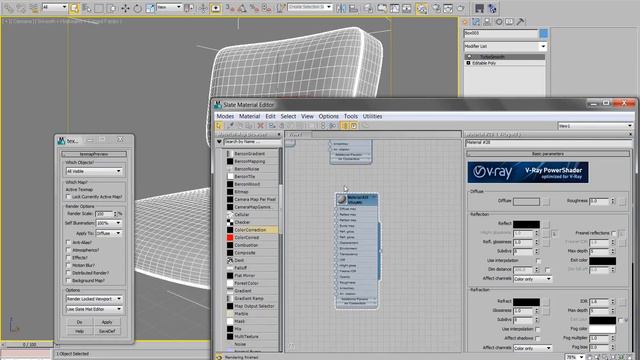The height and width of the screenshot is (360, 640).
Task: Select Bitmap in the map browser
Action: 242,192
